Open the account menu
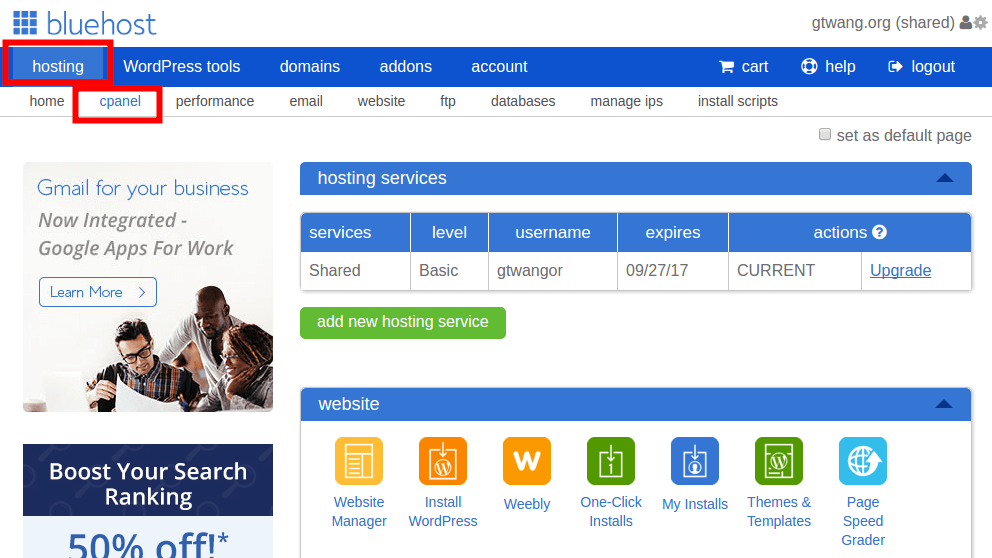Screen dimensions: 992x558 499,66
